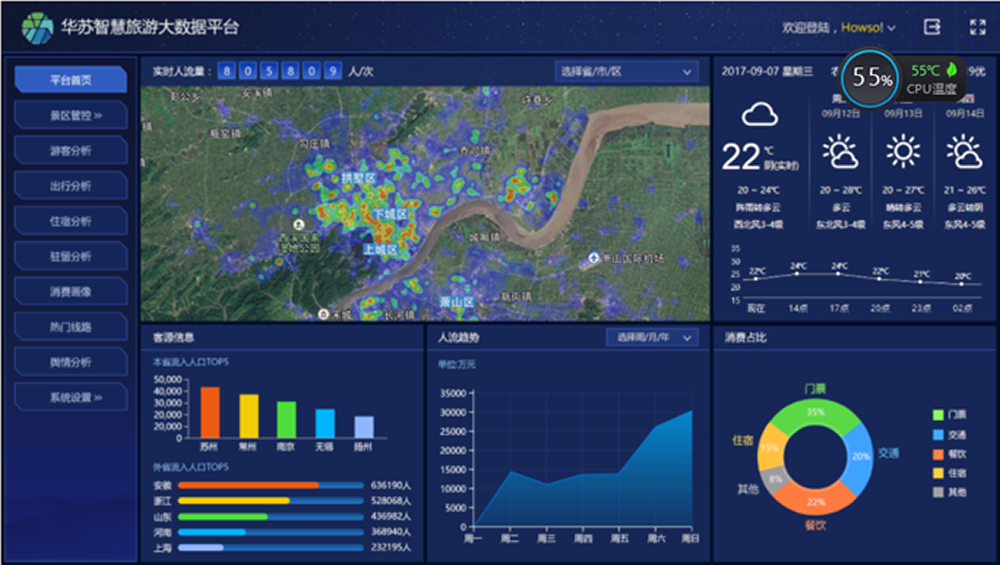Click the 平台首页 home button
1000x565 pixels.
coord(70,80)
